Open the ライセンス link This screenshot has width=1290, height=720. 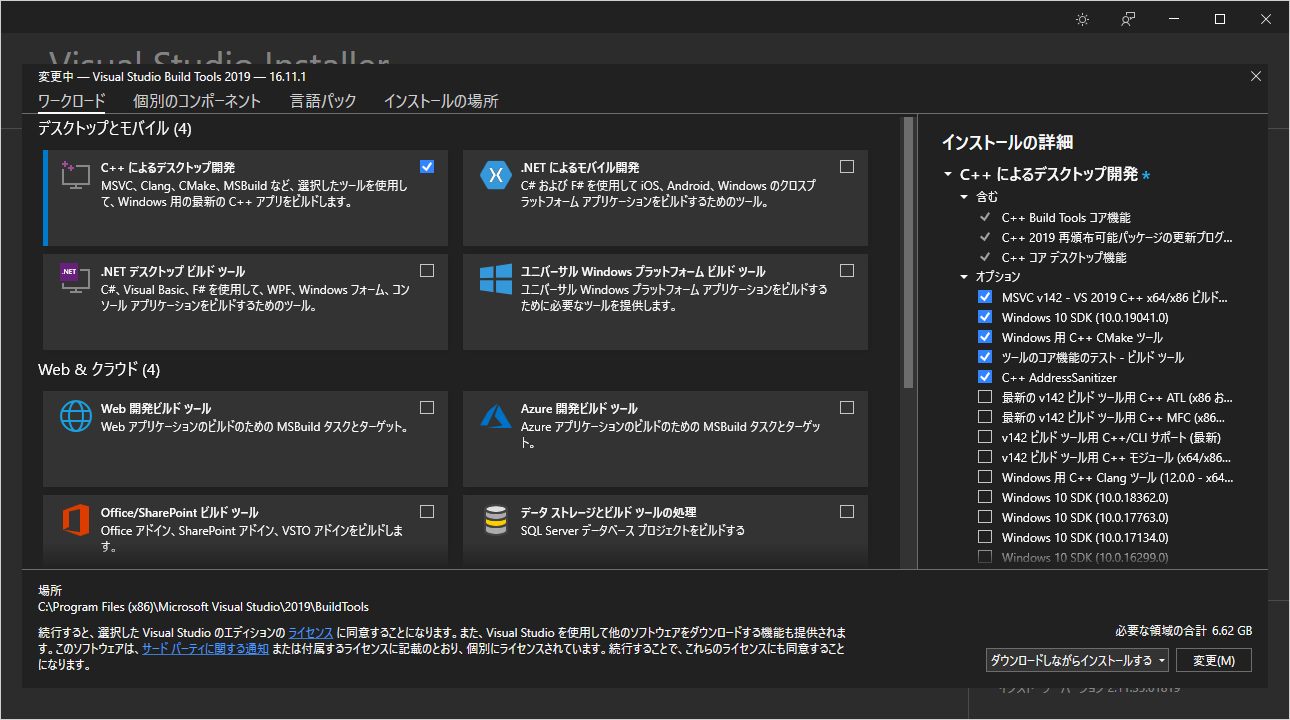[x=311, y=633]
